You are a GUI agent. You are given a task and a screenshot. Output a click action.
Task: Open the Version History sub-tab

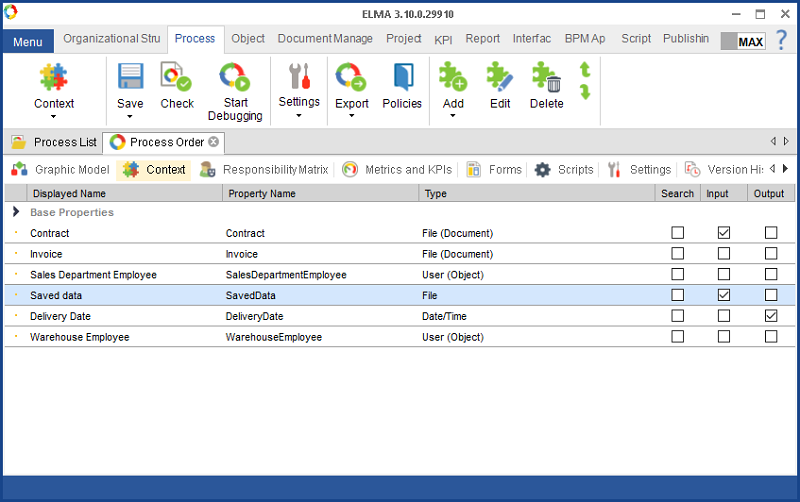point(723,169)
